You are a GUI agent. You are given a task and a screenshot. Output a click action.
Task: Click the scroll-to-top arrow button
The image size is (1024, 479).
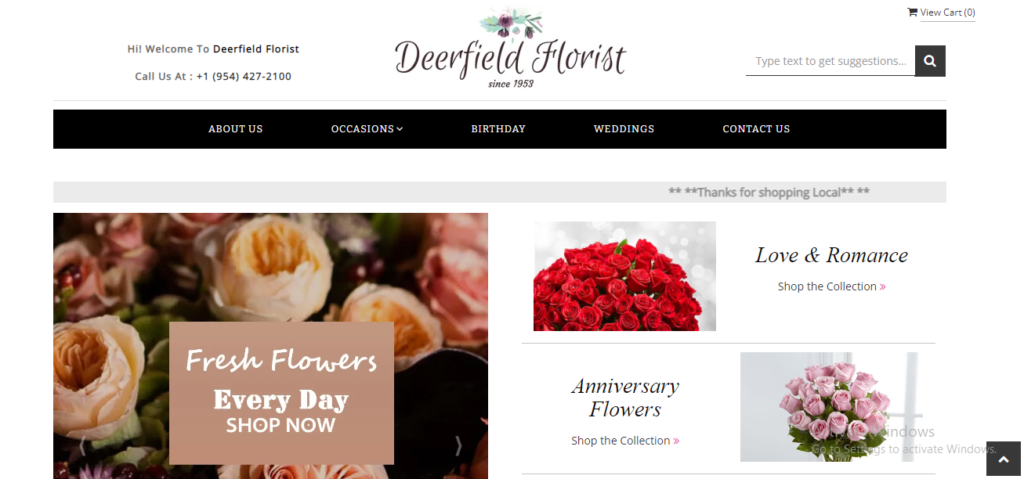pos(1003,458)
